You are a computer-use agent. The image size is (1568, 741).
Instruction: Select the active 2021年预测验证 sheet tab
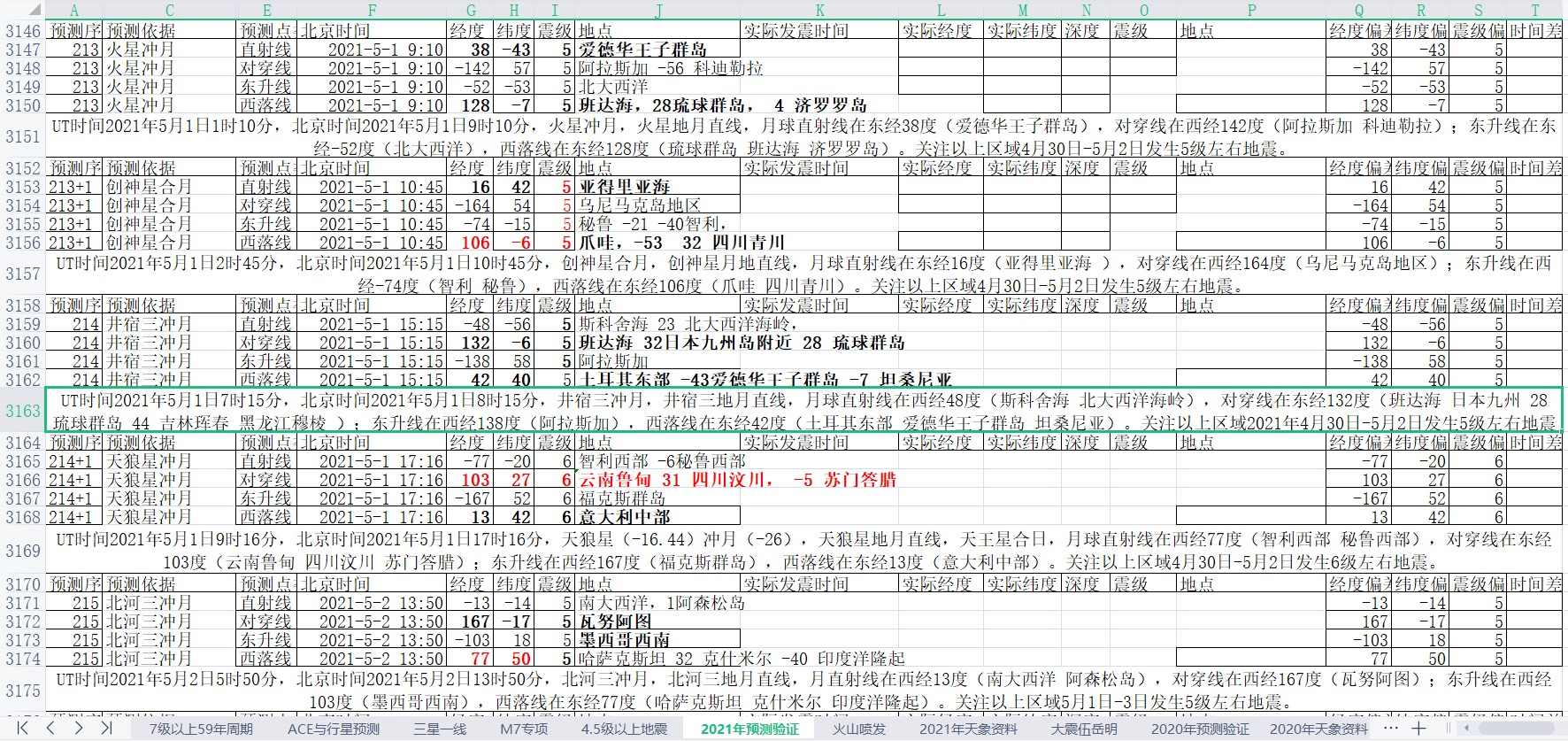[749, 729]
